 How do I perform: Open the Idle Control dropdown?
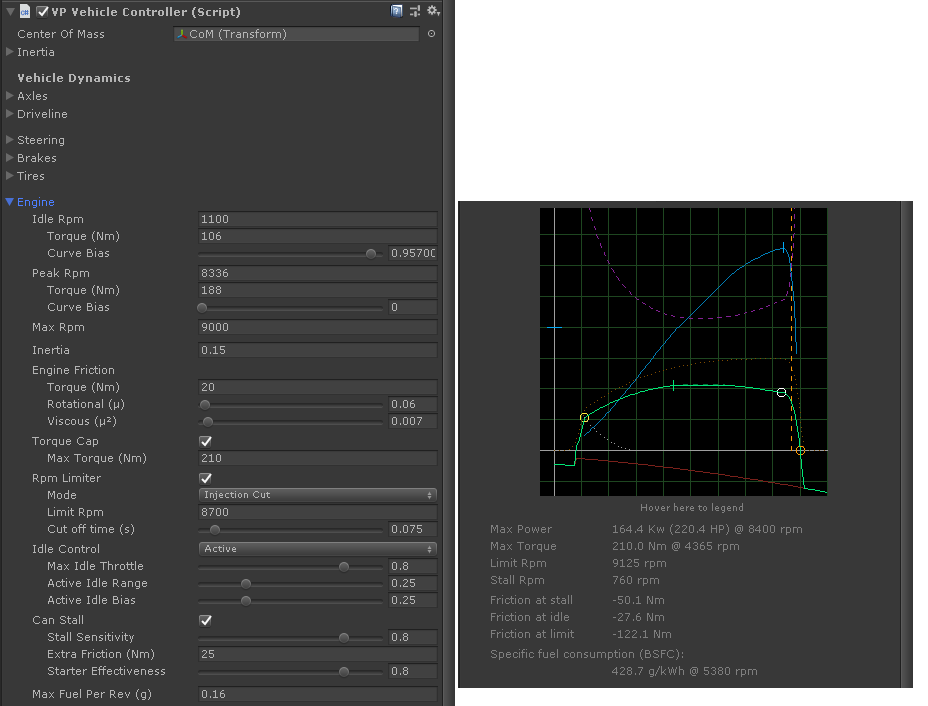(317, 549)
